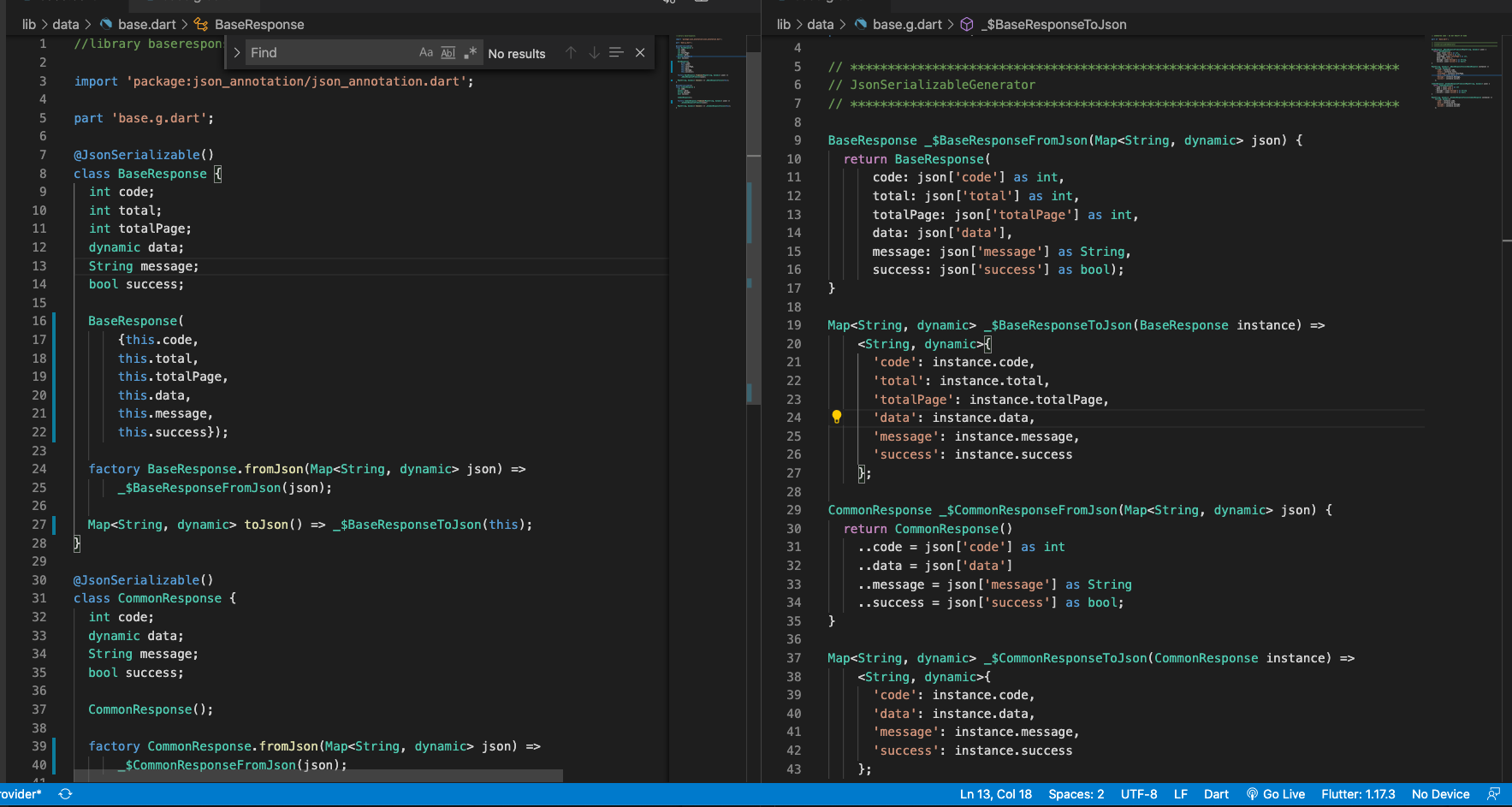Click 'data' breadcrumb in left editor
The image size is (1512, 807).
[66, 25]
